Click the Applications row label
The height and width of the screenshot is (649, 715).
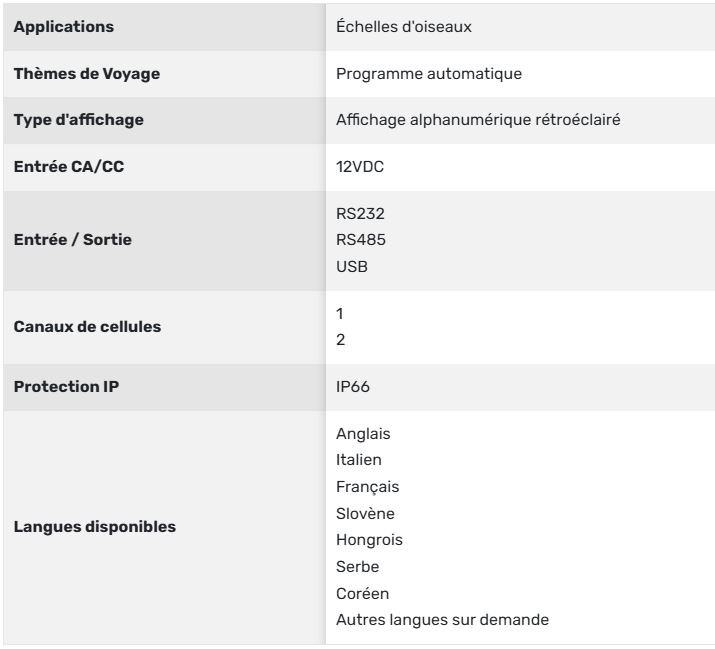[63, 27]
